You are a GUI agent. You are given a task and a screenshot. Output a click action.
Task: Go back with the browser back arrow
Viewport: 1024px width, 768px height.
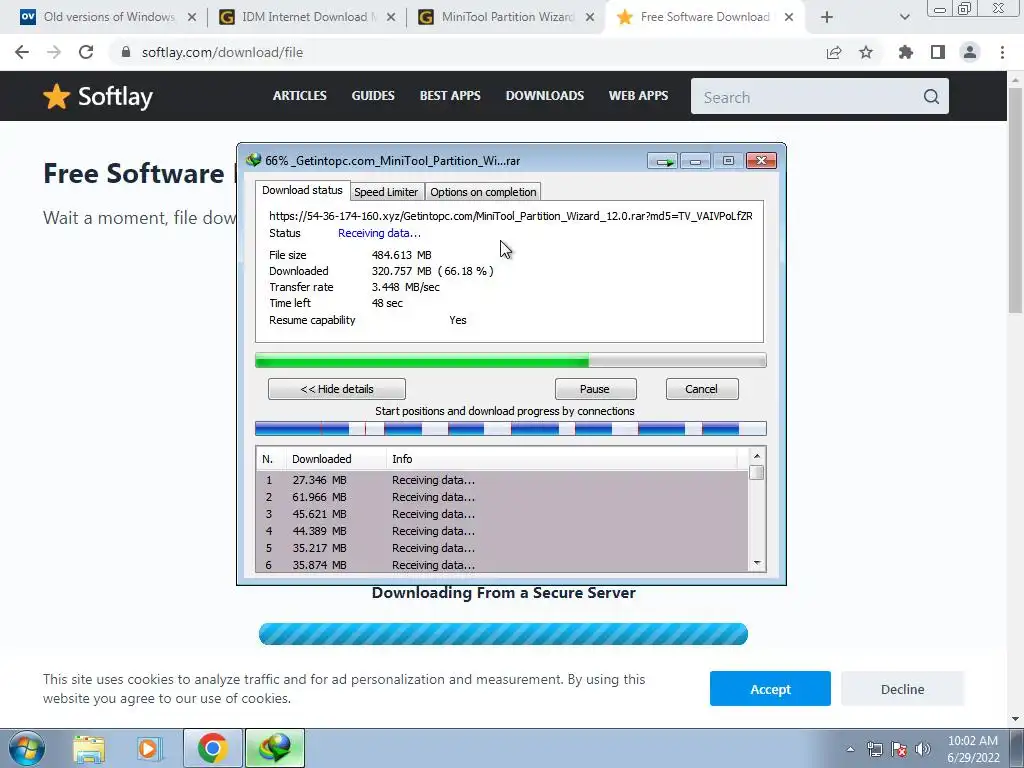click(x=22, y=52)
